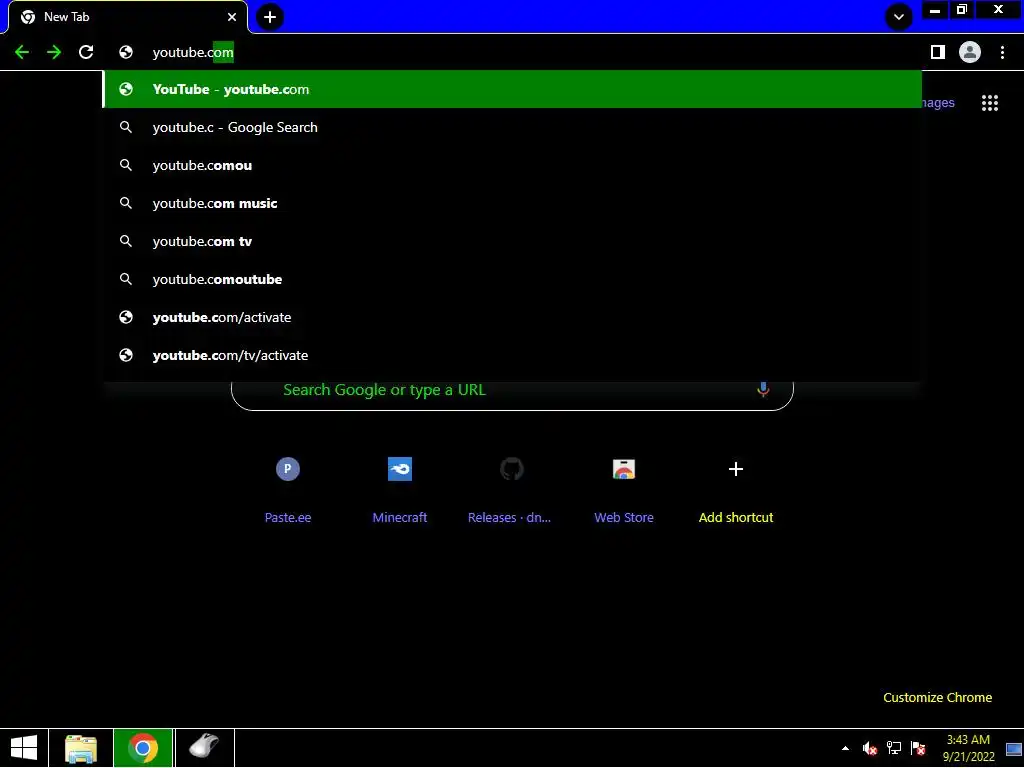The width and height of the screenshot is (1024, 768).
Task: Toggle the side panel icon
Action: point(938,52)
